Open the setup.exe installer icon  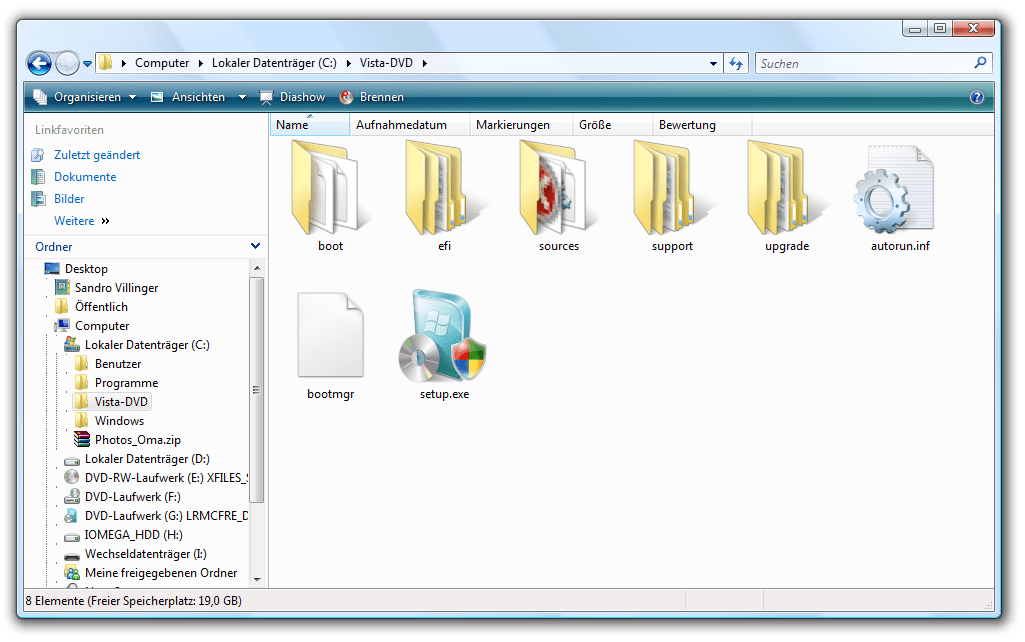(444, 338)
